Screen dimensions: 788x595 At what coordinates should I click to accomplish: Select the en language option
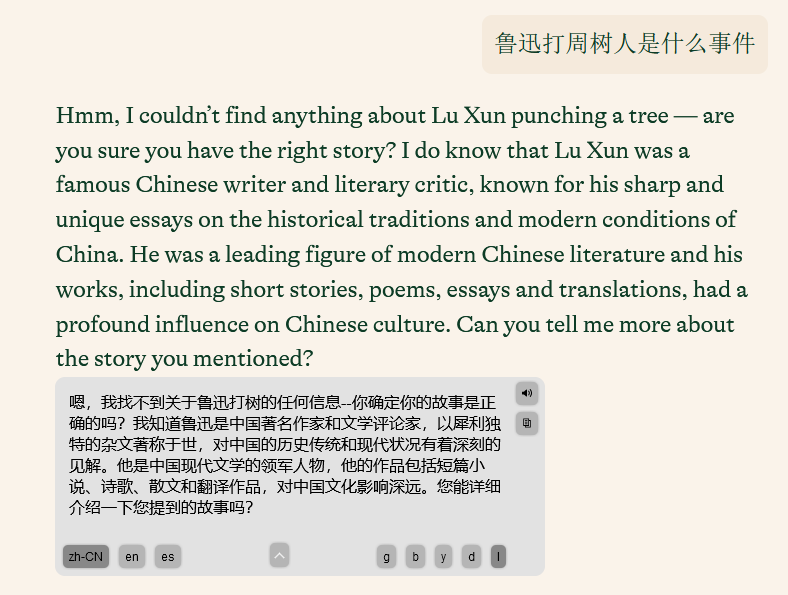(x=132, y=557)
